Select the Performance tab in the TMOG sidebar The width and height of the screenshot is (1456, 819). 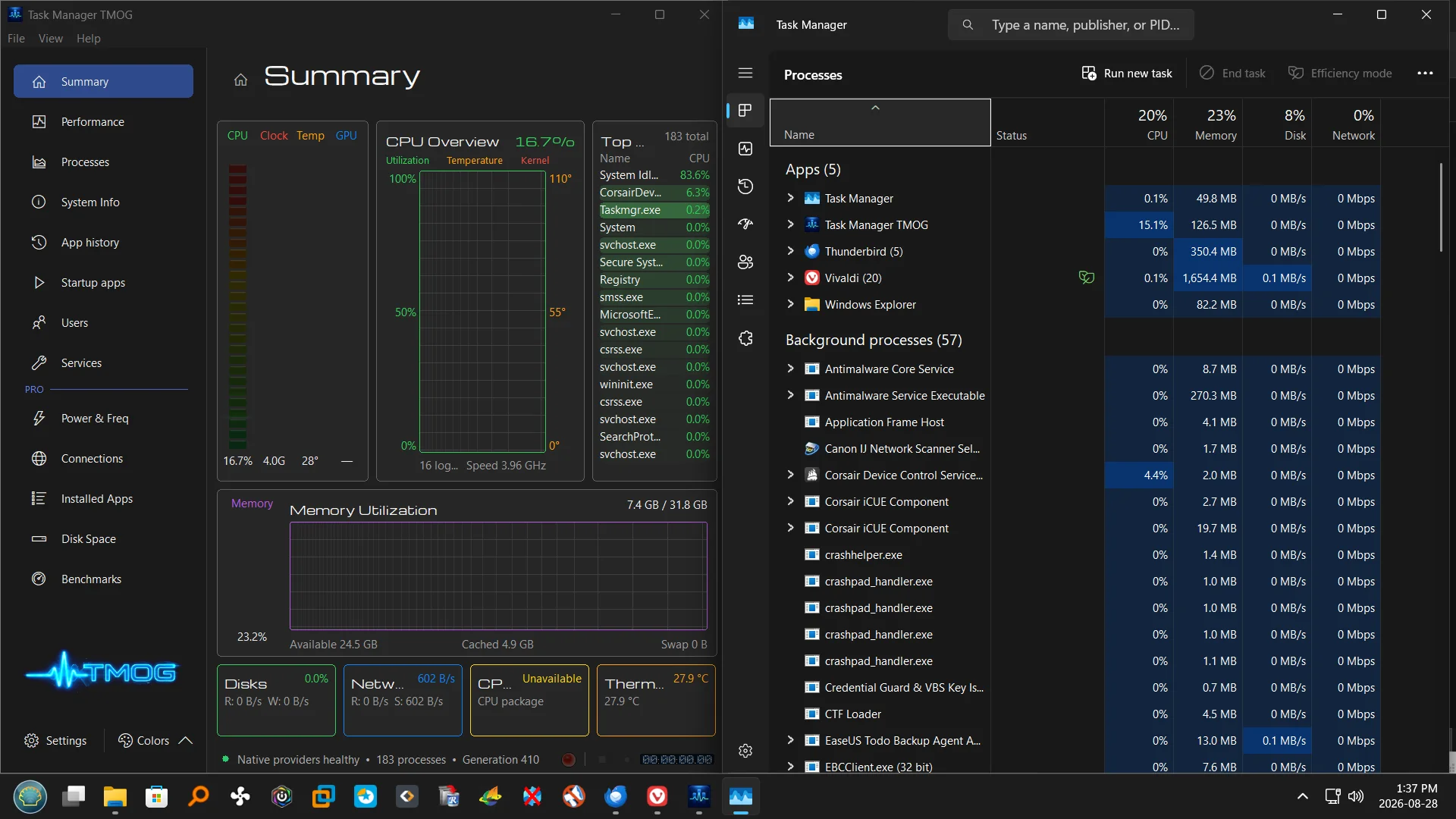(103, 121)
